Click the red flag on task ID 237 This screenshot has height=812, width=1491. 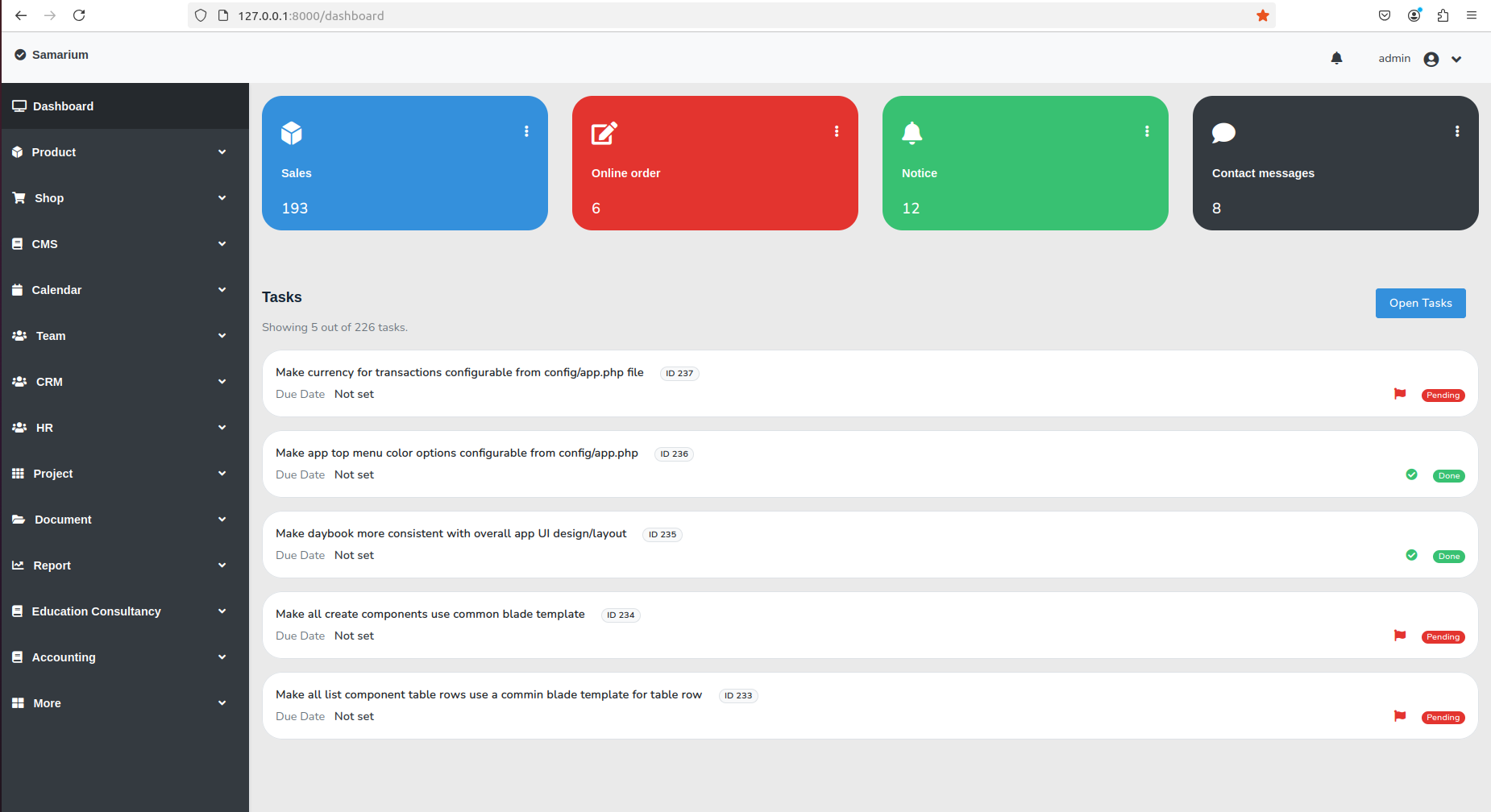coord(1400,394)
